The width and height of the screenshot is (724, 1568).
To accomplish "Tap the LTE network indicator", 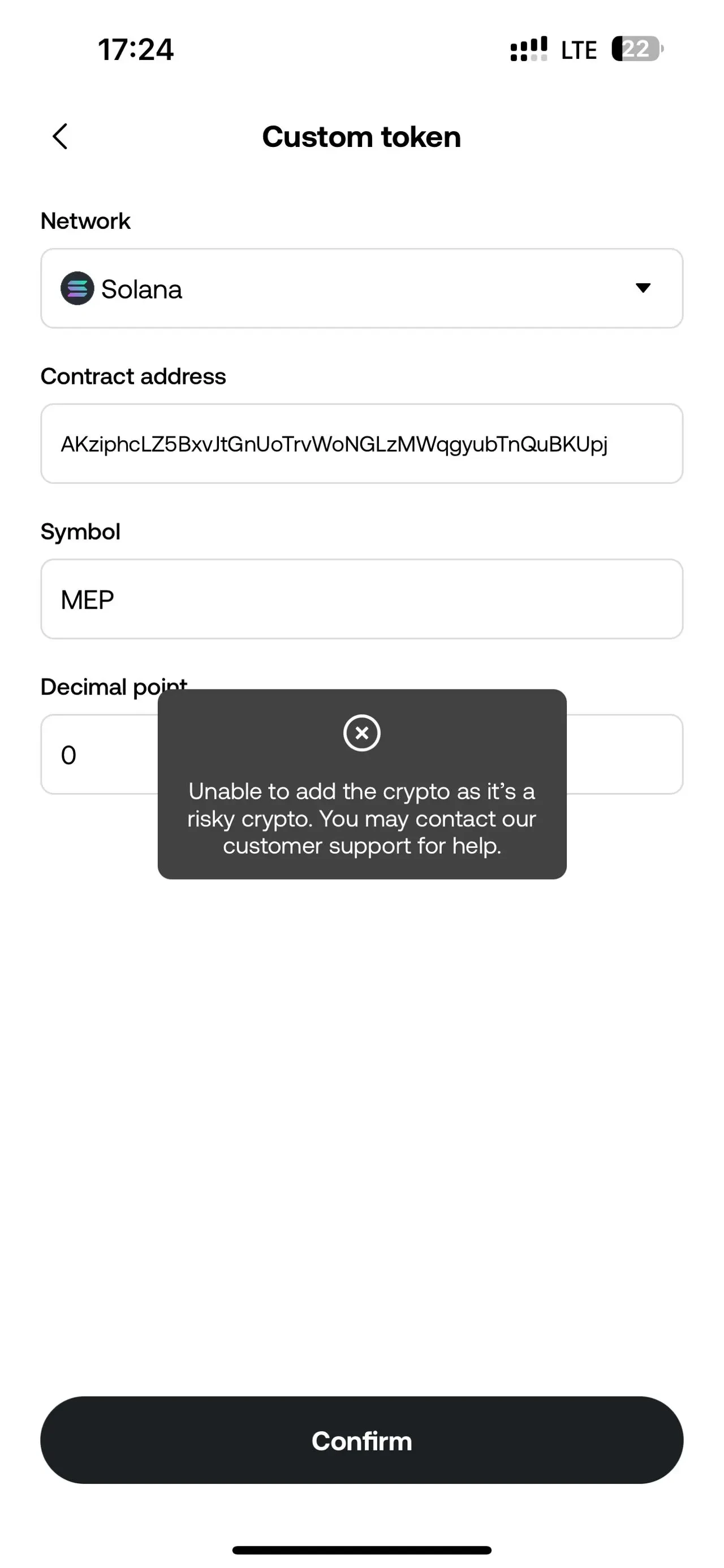I will click(x=578, y=49).
